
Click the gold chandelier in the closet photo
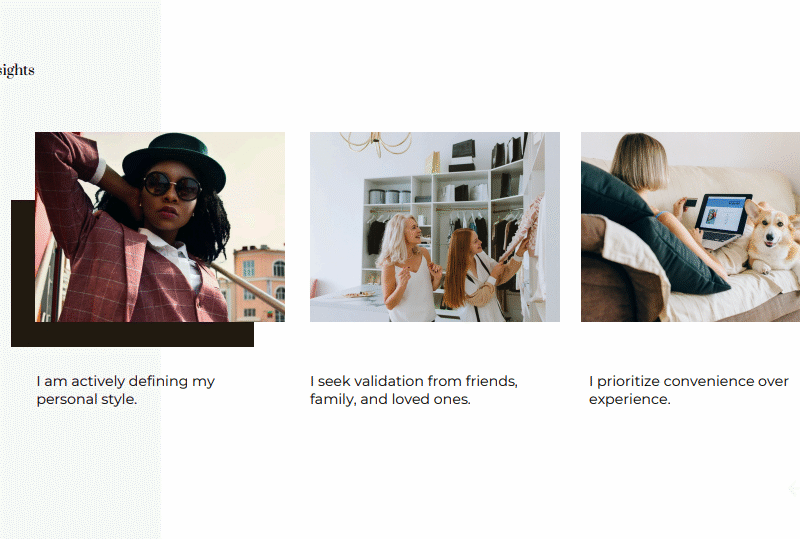pyautogui.click(x=377, y=142)
